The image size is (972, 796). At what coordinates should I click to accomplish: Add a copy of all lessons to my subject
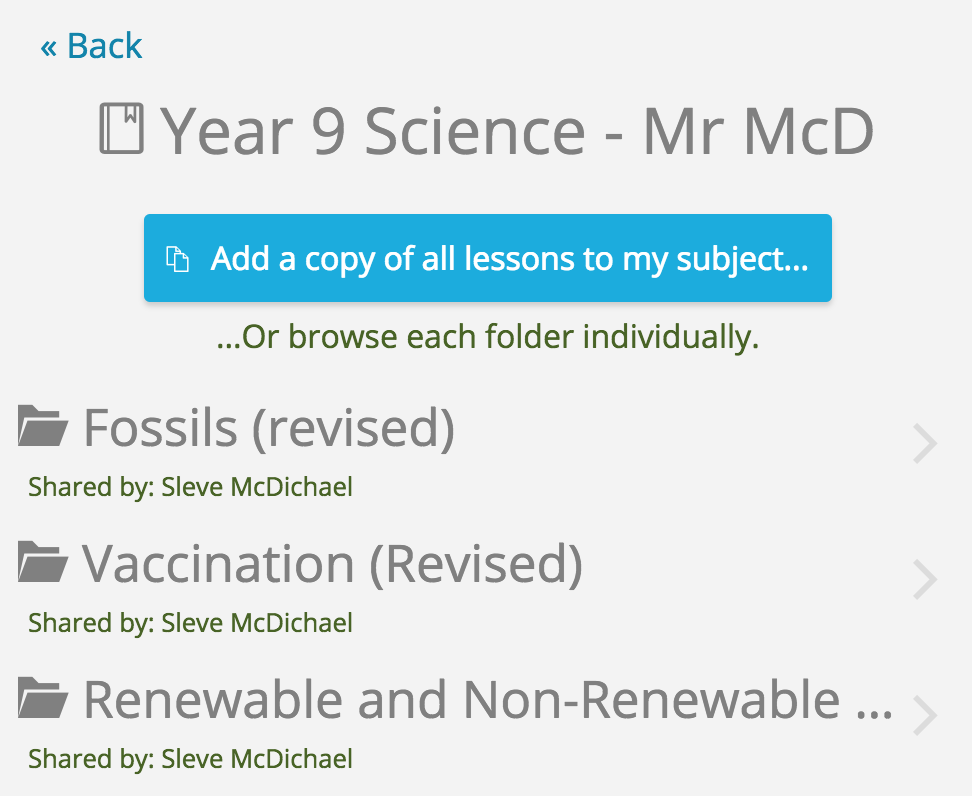[x=488, y=258]
